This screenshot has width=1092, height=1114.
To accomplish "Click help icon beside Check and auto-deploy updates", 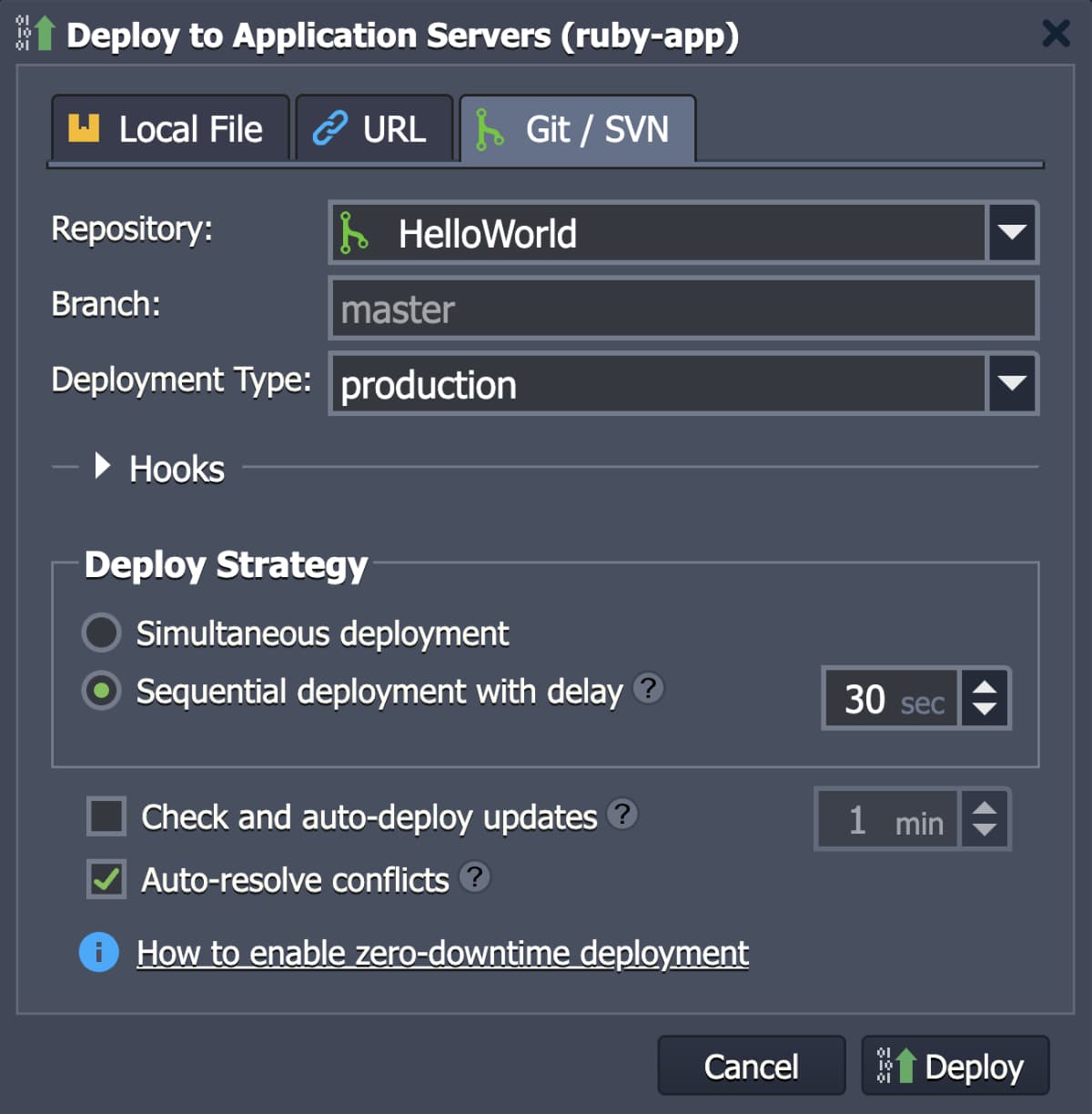I will 622,814.
